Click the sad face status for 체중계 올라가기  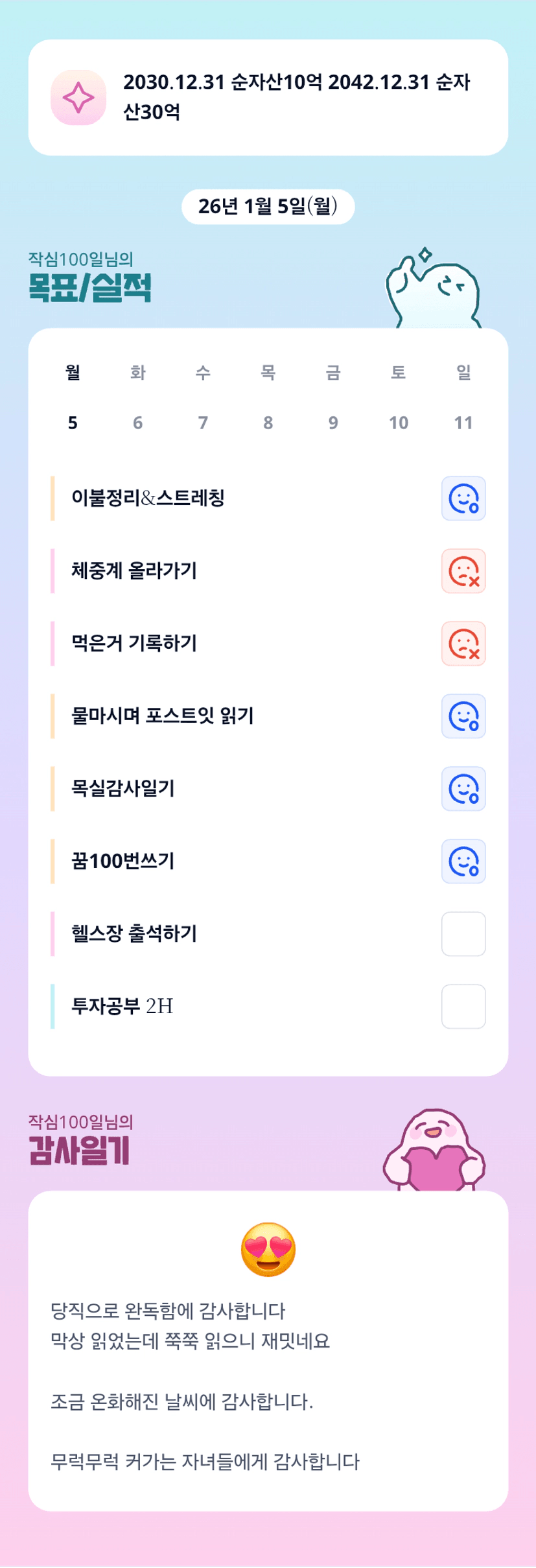463,571
